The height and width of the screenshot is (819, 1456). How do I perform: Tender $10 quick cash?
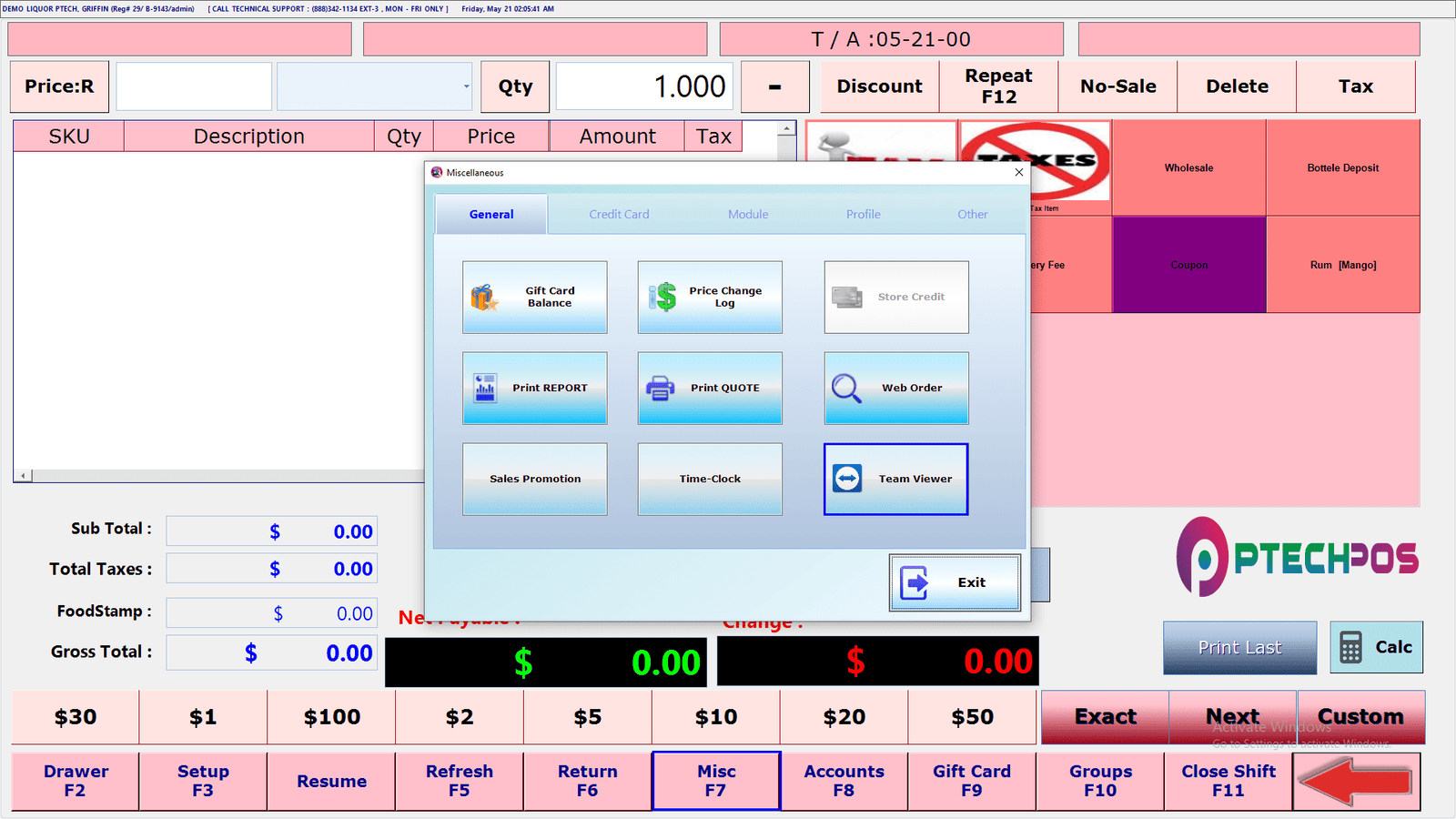(716, 717)
